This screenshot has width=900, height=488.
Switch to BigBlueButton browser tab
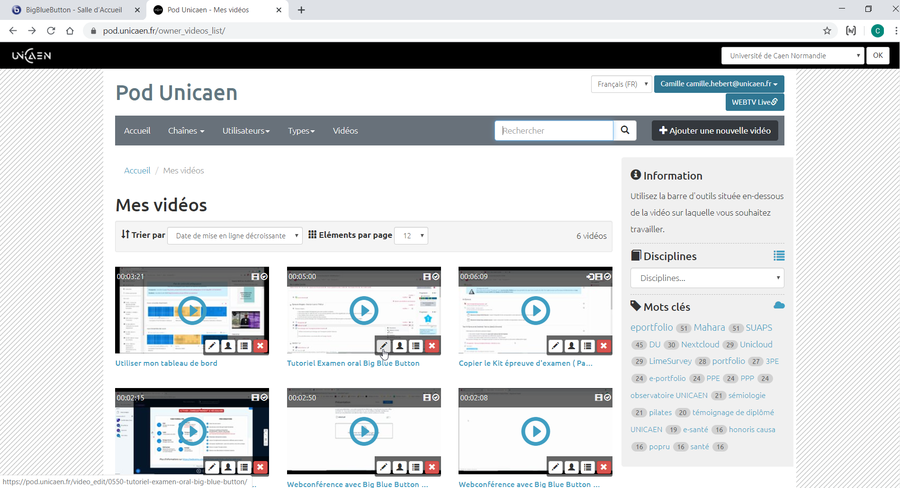[73, 10]
